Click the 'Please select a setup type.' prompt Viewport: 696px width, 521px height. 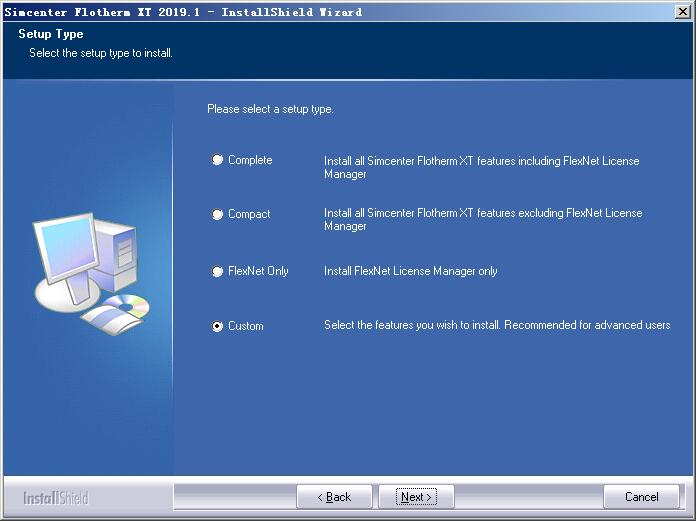[x=270, y=109]
